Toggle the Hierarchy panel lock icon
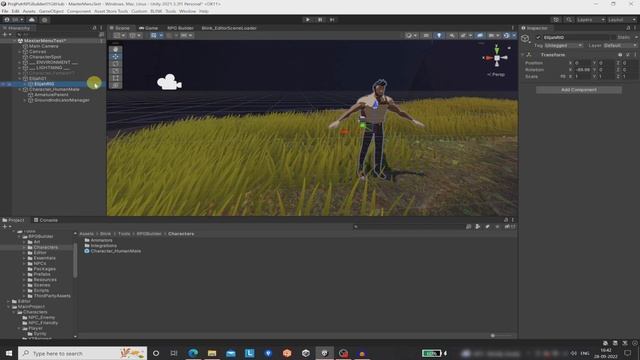Screen dimensions: 640x360 coord(94,28)
